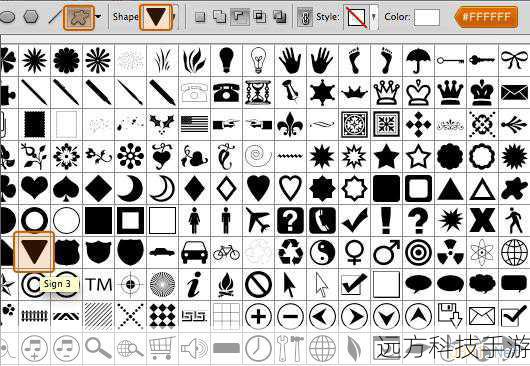530x366 pixels.
Task: Expand the shape tool geometry options arrow
Action: point(98,16)
